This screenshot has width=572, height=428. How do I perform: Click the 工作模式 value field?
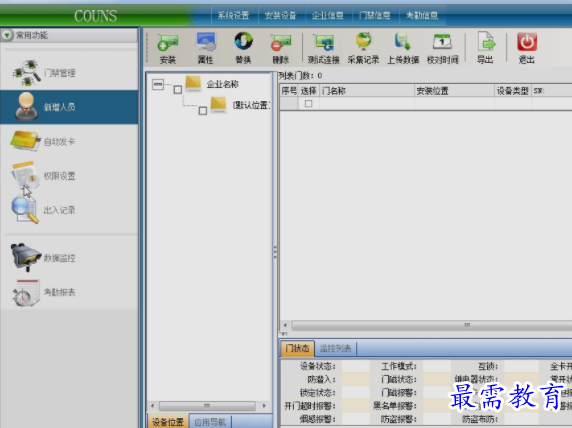[437, 366]
